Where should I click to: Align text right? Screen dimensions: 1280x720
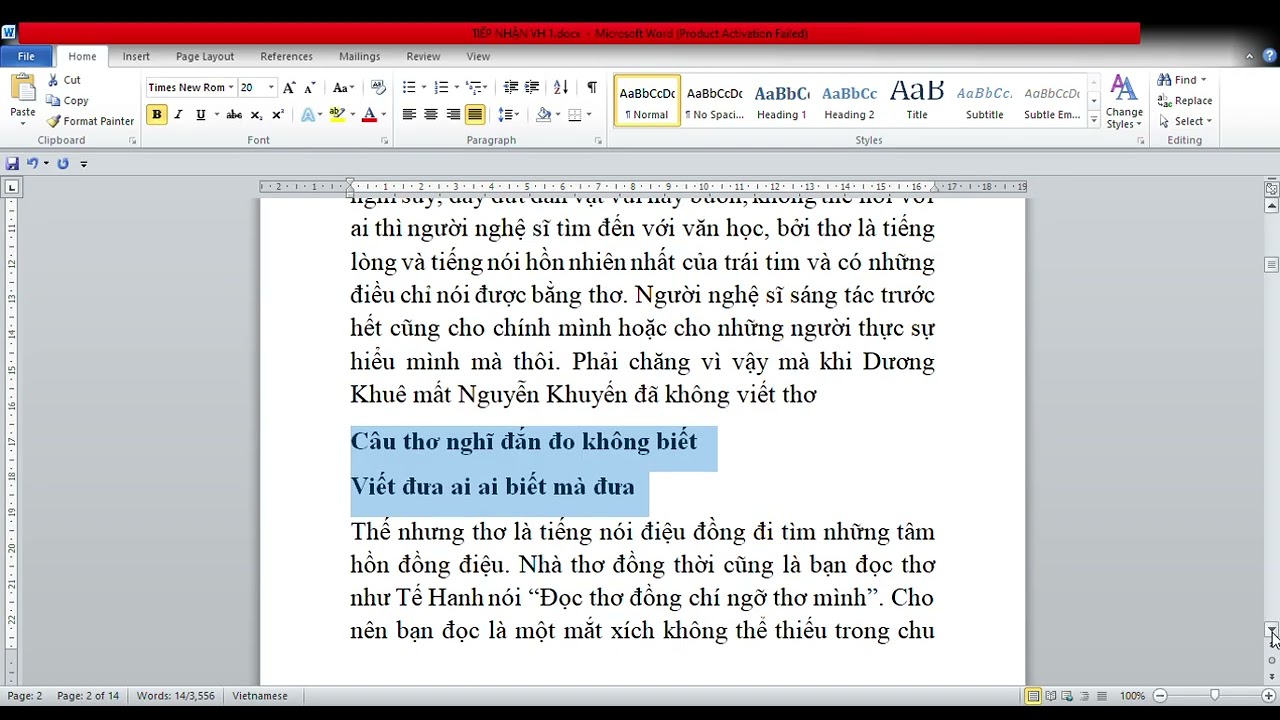point(453,115)
